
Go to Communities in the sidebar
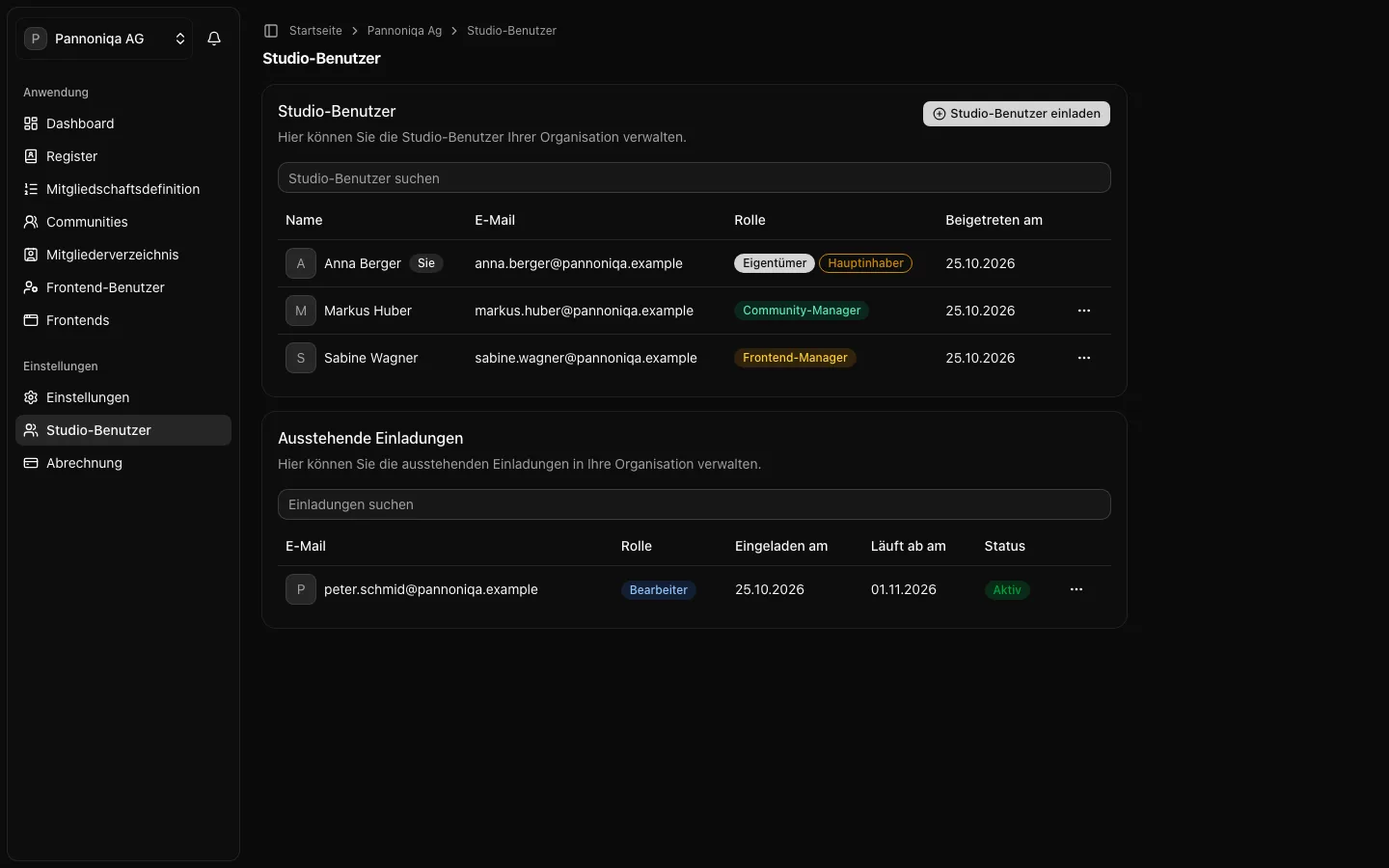pyautogui.click(x=123, y=222)
